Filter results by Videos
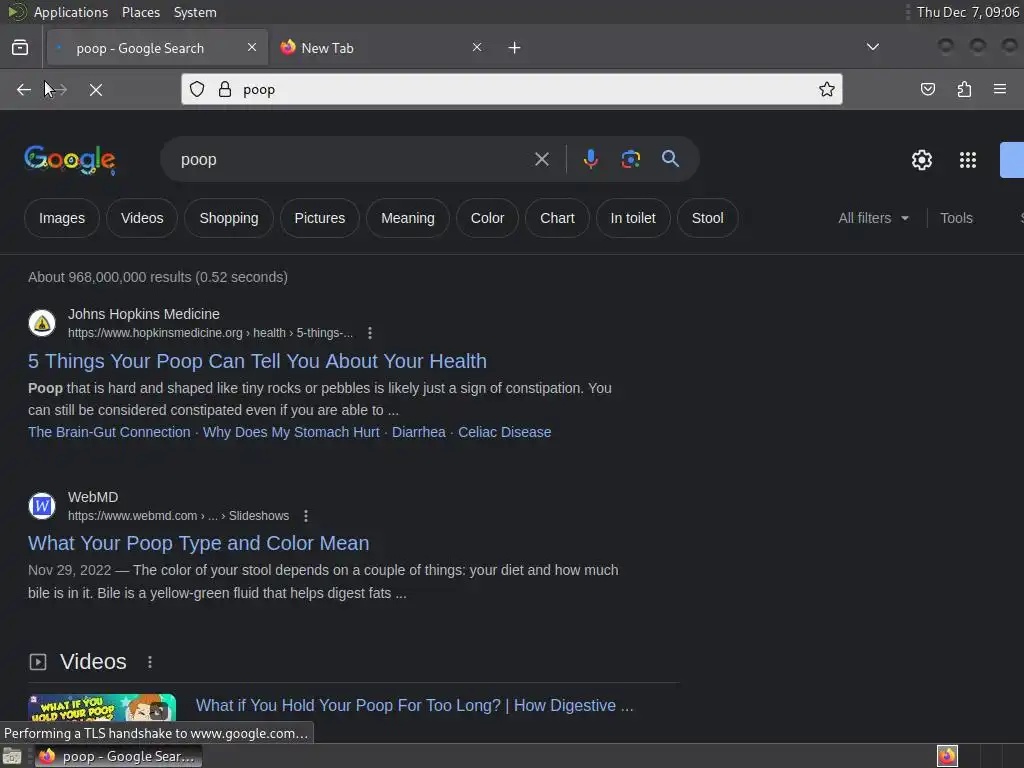This screenshot has width=1024, height=768. (x=142, y=218)
